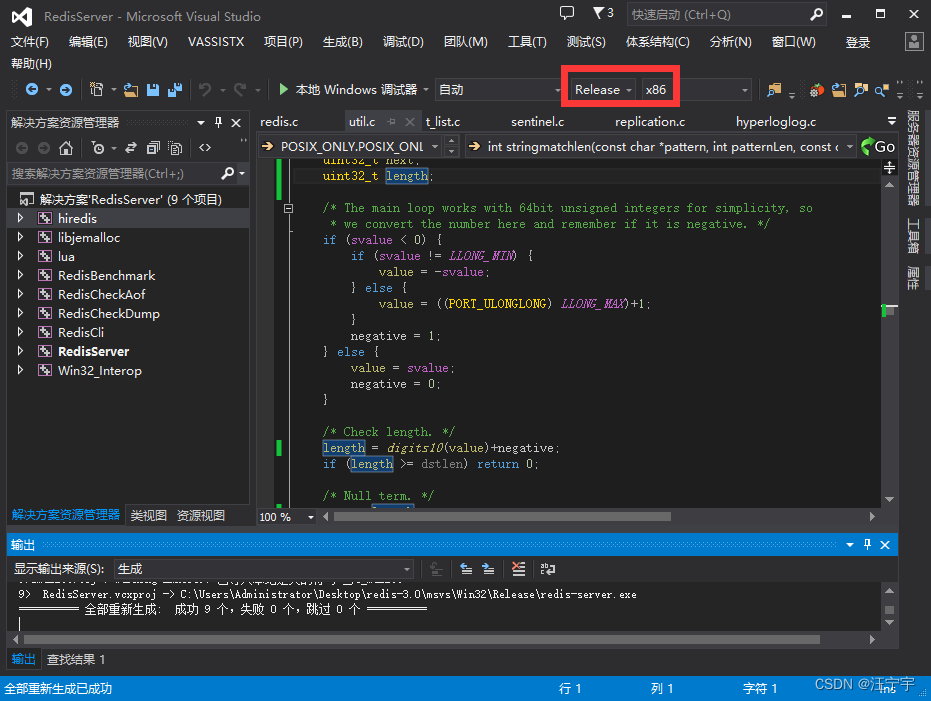Switch to the sentinel.c tab
Screen dimensions: 931x701
[x=537, y=122]
